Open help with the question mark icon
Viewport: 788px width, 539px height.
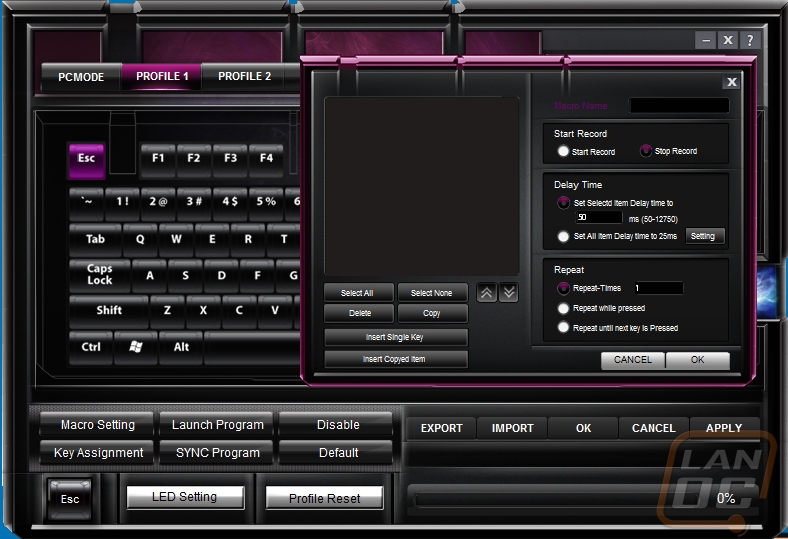coord(750,40)
